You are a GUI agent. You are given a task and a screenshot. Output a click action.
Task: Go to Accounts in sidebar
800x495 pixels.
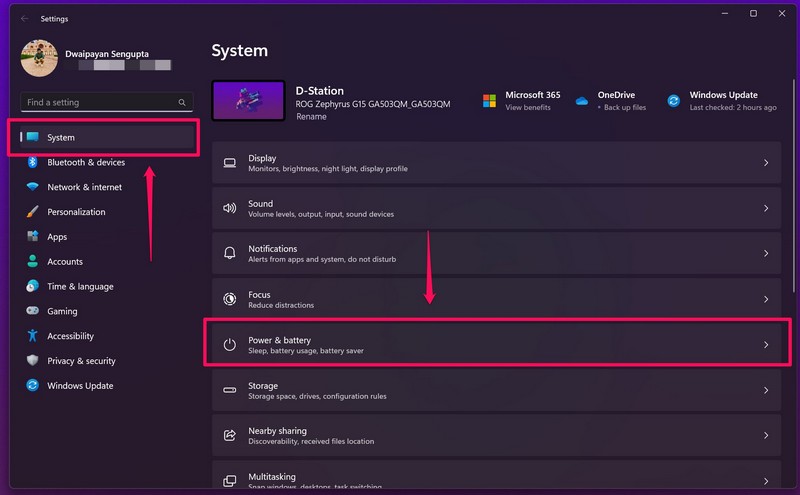[x=65, y=262]
